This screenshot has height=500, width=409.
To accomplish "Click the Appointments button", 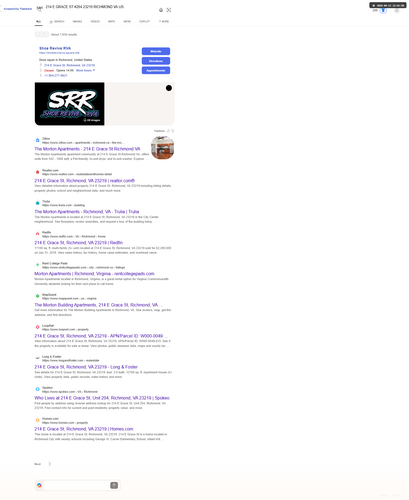I will 156,71.
